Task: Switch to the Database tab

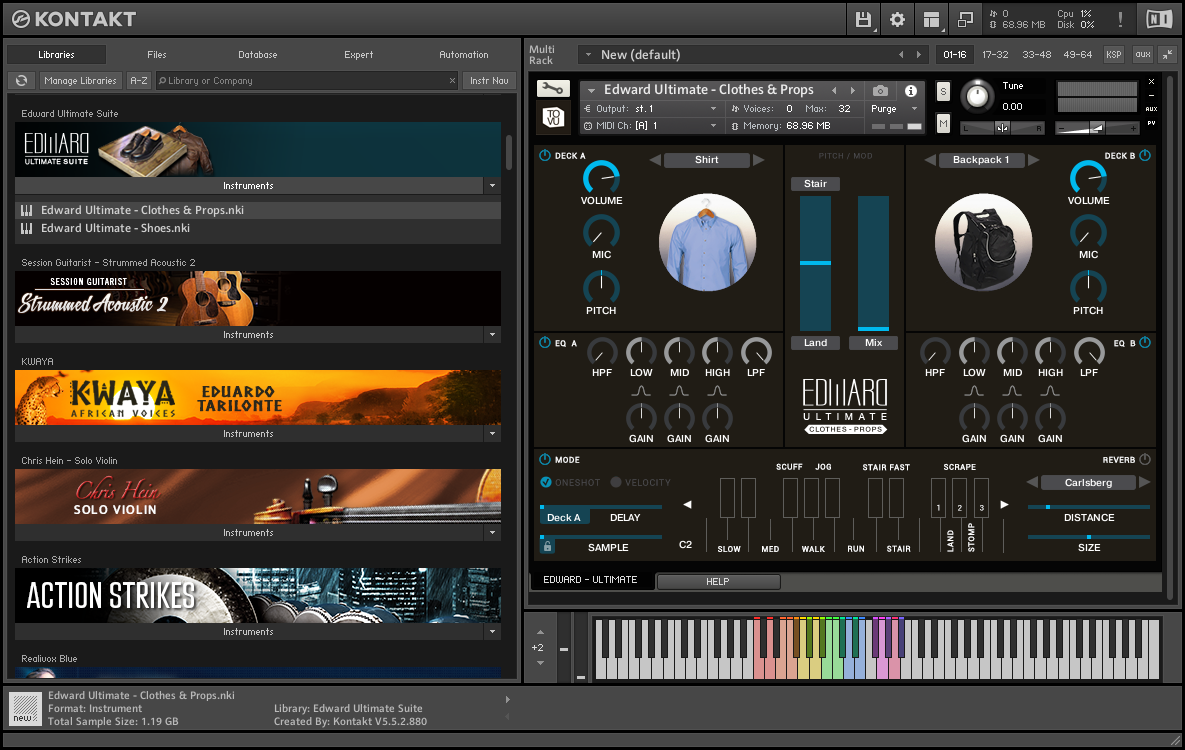Action: pos(258,54)
